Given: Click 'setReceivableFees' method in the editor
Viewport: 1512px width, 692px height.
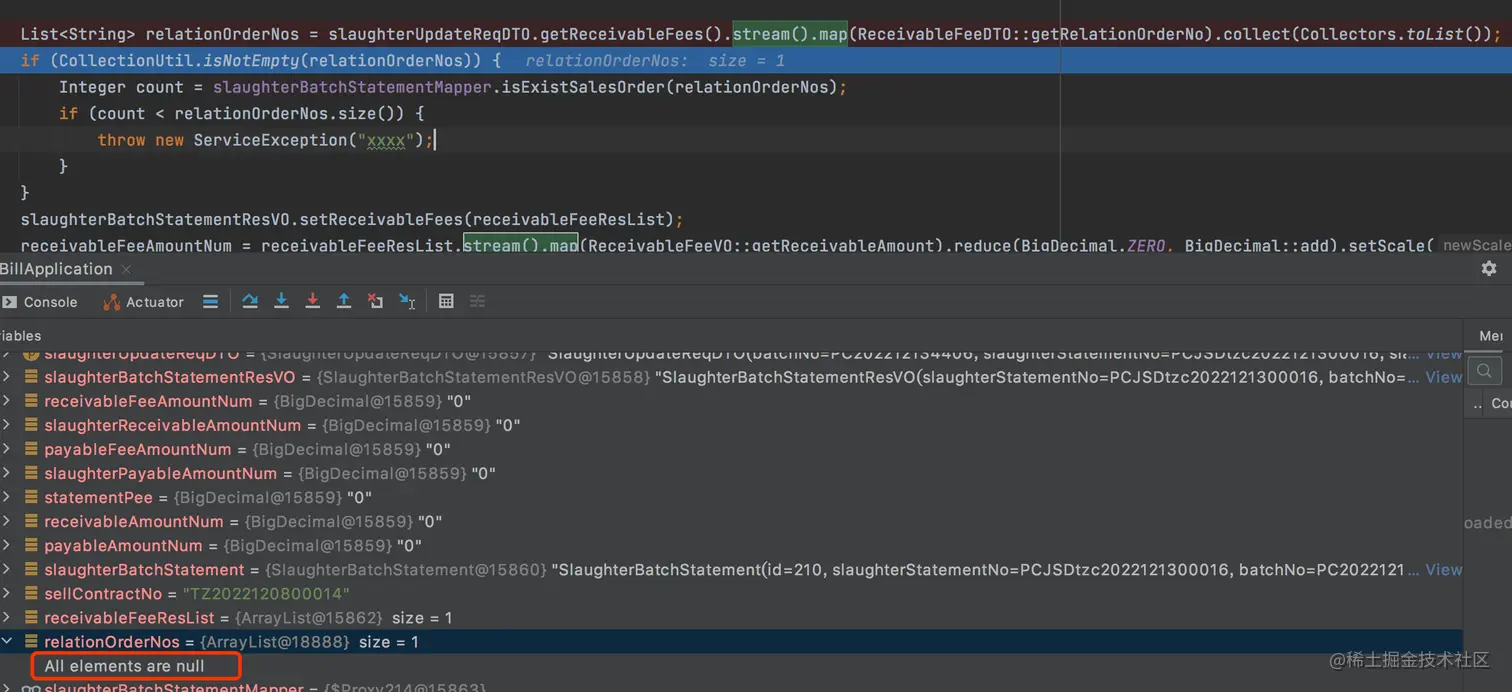Looking at the screenshot, I should click(381, 219).
